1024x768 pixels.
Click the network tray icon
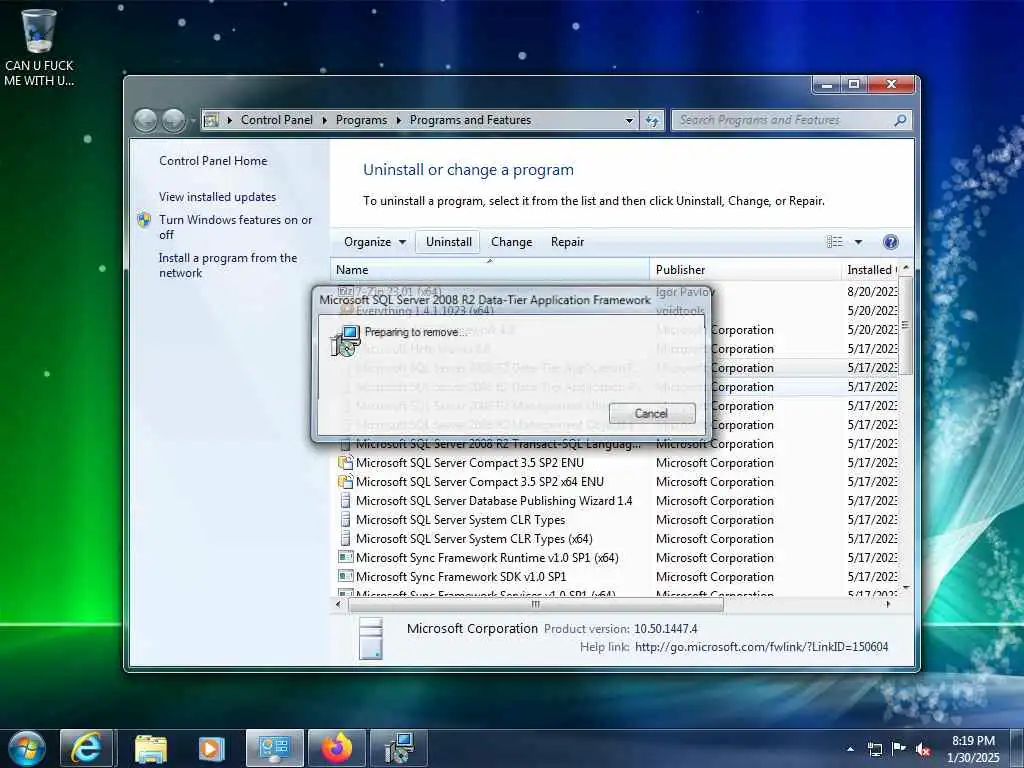click(x=874, y=750)
